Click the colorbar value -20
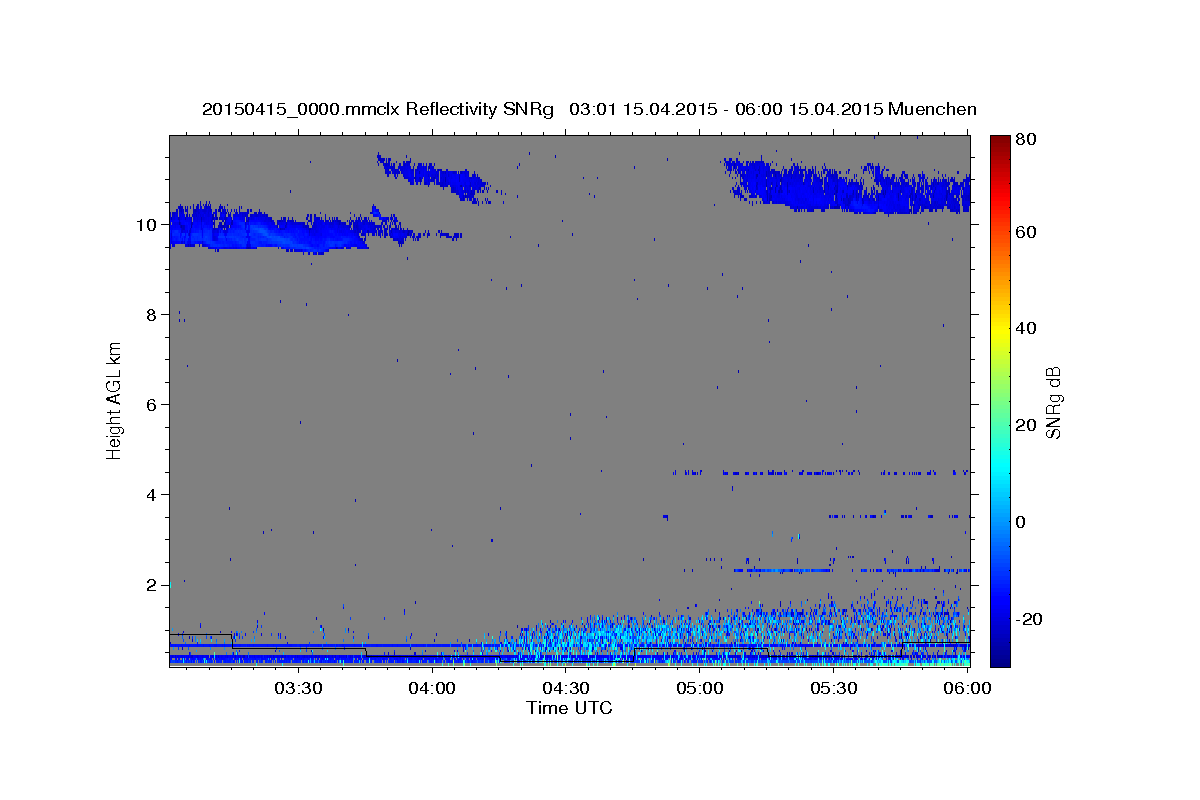The height and width of the screenshot is (800, 1200). point(1029,618)
